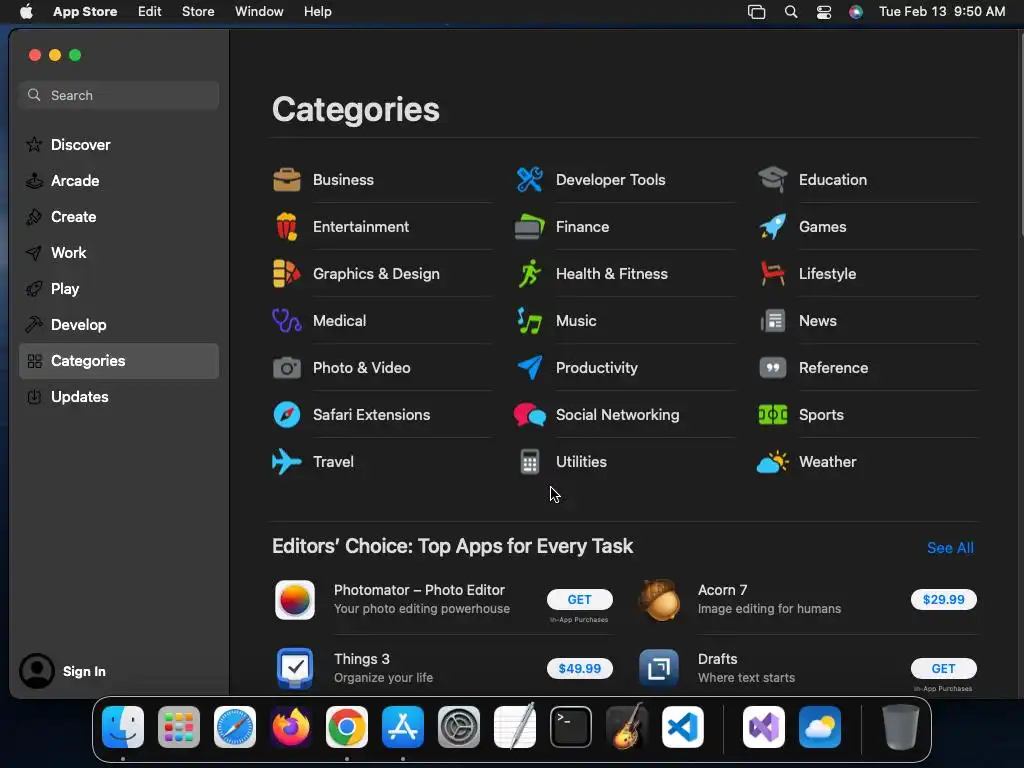The height and width of the screenshot is (768, 1024).
Task: Click the Graphics & Design icon
Action: pos(287,274)
